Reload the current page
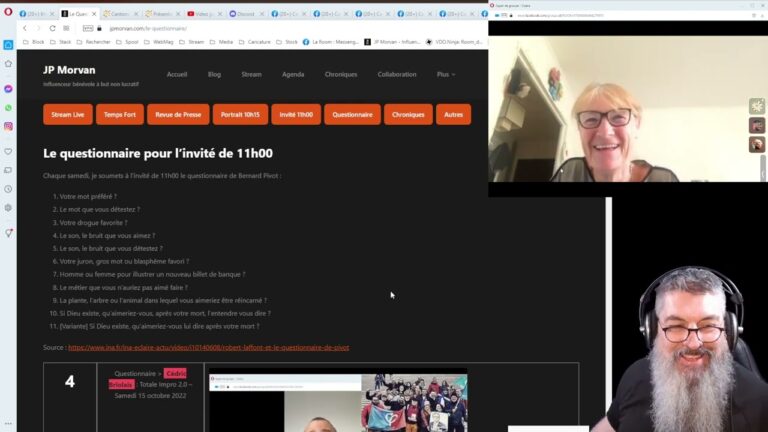 52,28
